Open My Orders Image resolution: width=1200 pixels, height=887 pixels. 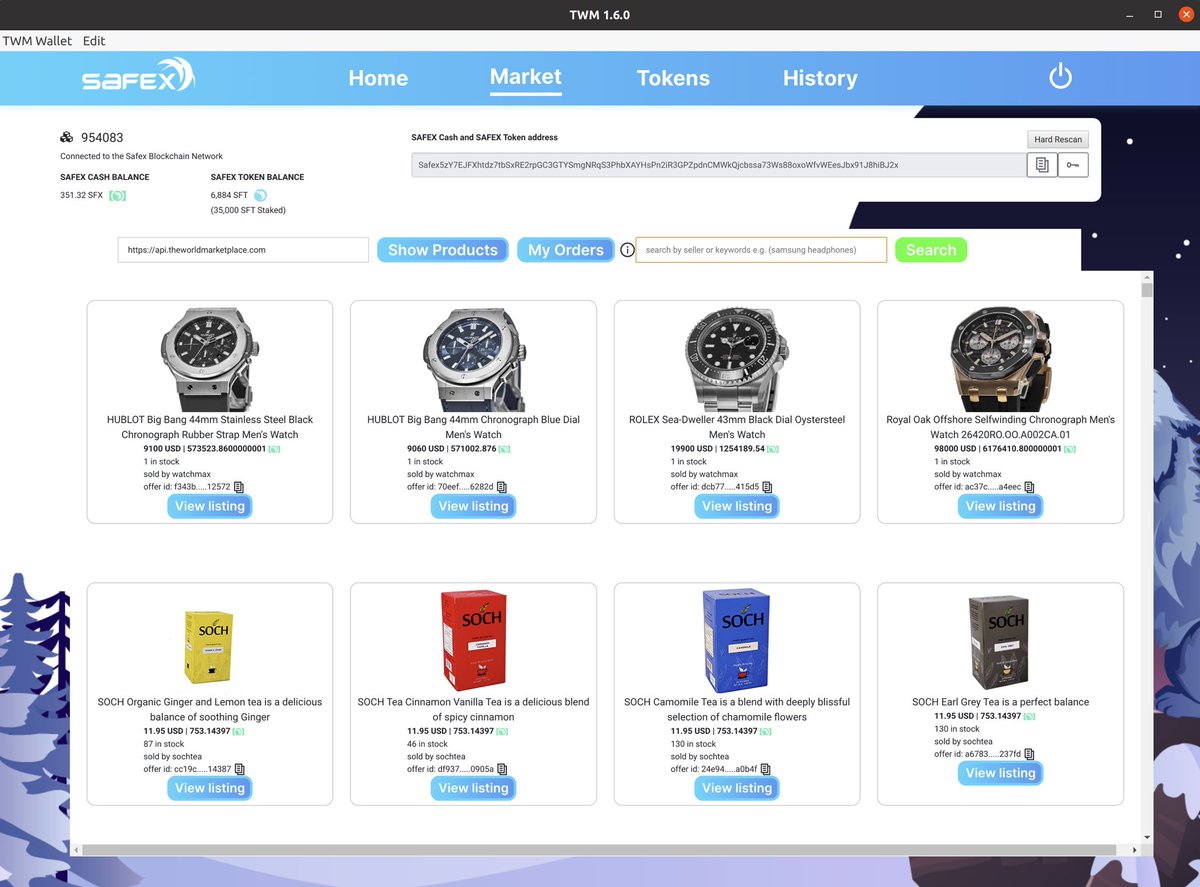click(566, 250)
